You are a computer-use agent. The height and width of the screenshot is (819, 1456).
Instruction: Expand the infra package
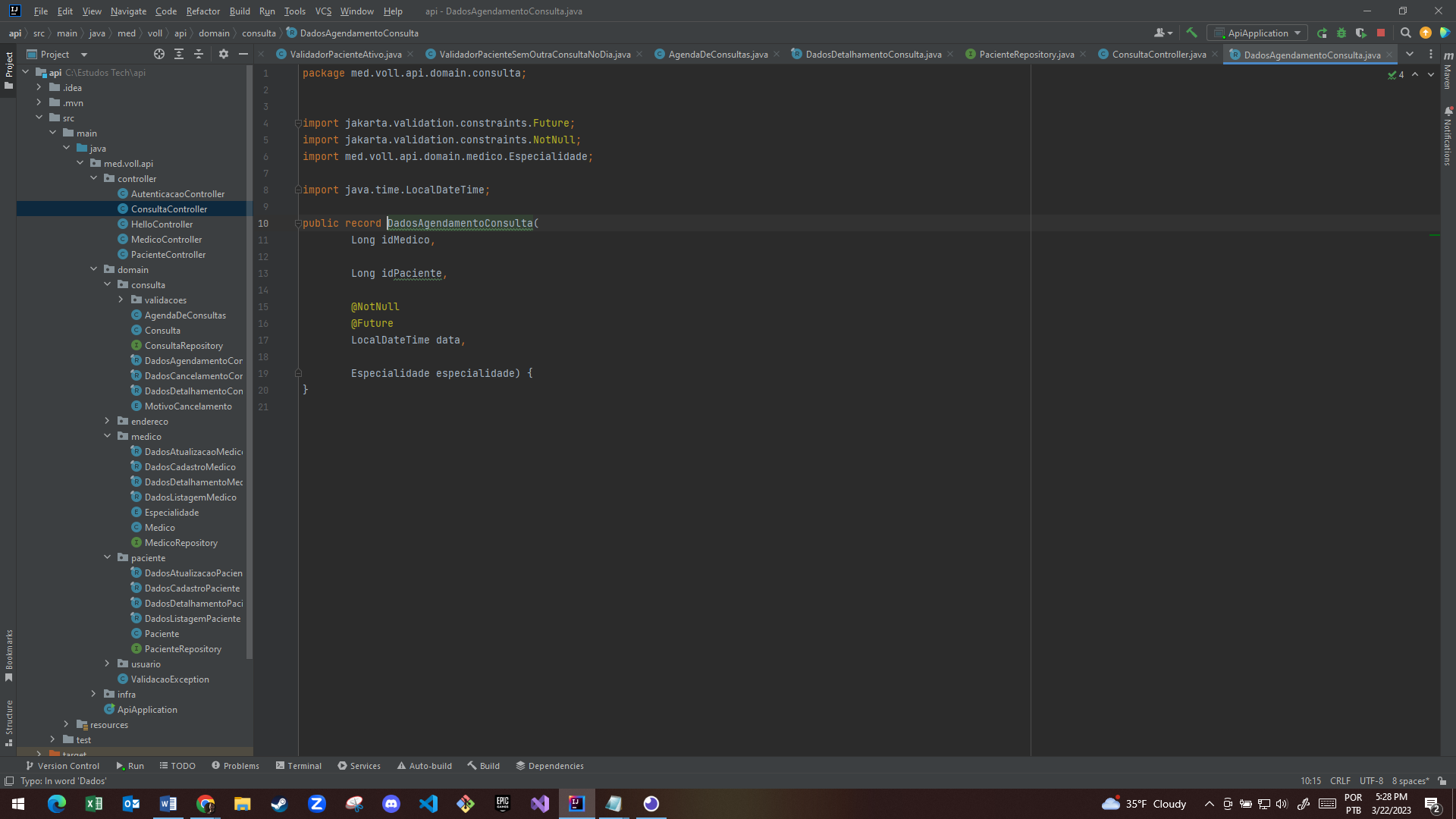(93, 694)
